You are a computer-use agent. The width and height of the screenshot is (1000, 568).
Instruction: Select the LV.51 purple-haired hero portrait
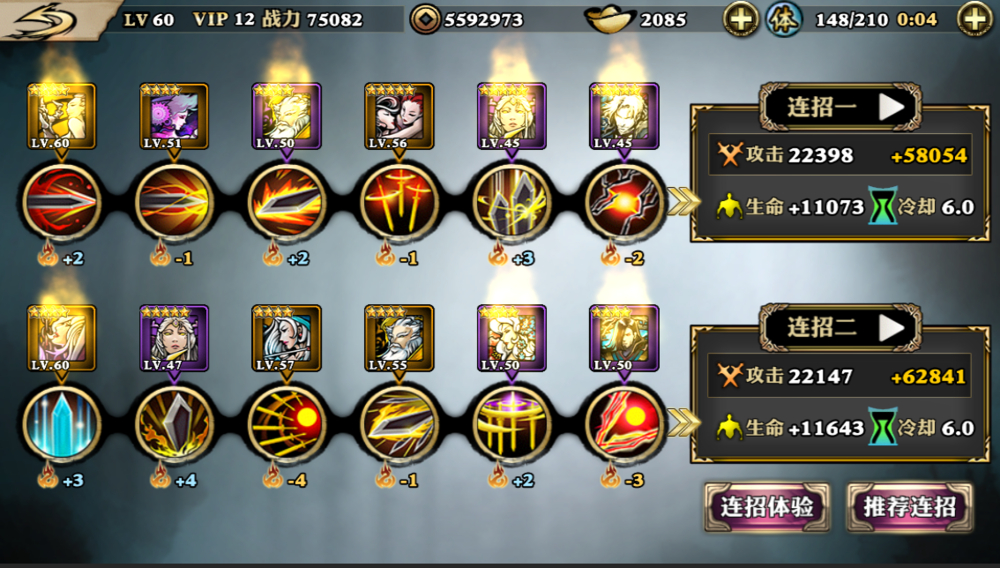click(x=174, y=116)
